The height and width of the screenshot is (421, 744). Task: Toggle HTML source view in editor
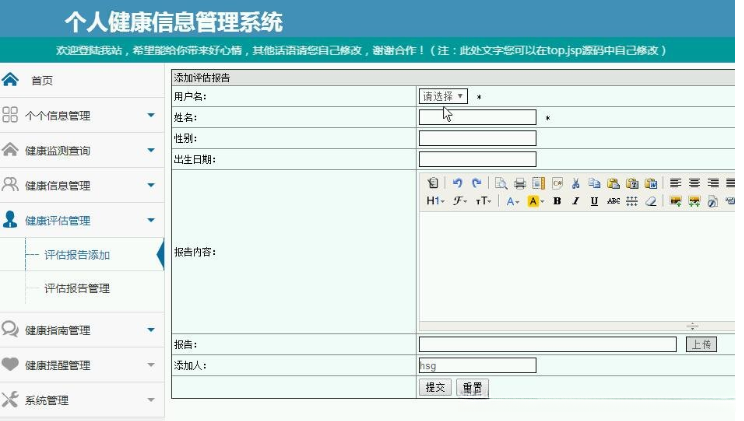tap(432, 183)
